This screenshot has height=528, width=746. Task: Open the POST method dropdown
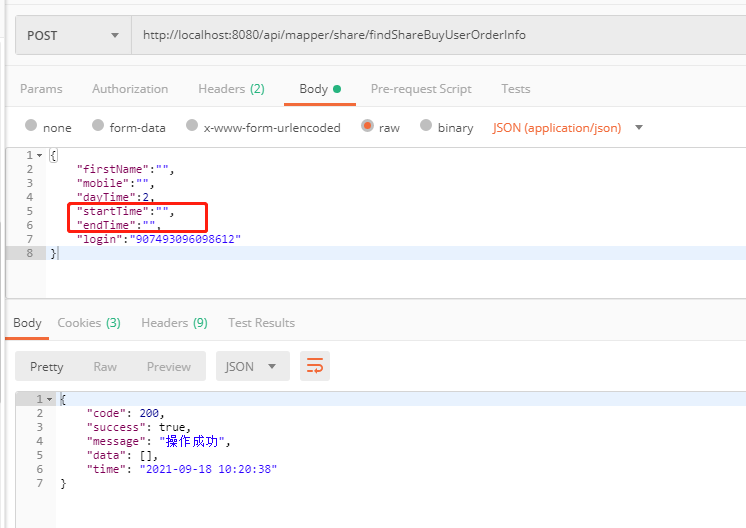(x=73, y=36)
